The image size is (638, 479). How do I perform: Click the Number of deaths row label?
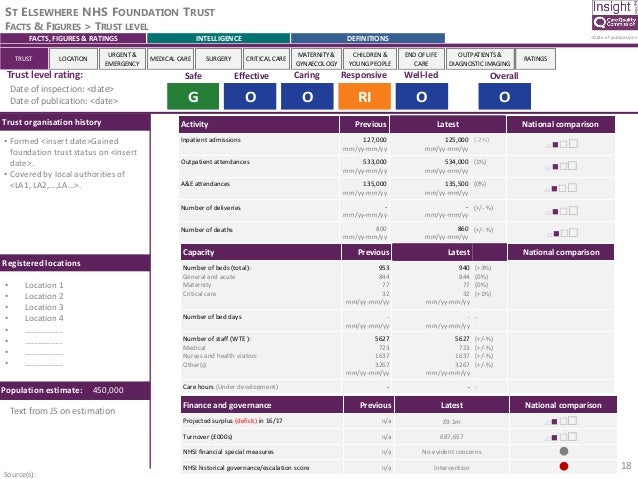tap(207, 230)
